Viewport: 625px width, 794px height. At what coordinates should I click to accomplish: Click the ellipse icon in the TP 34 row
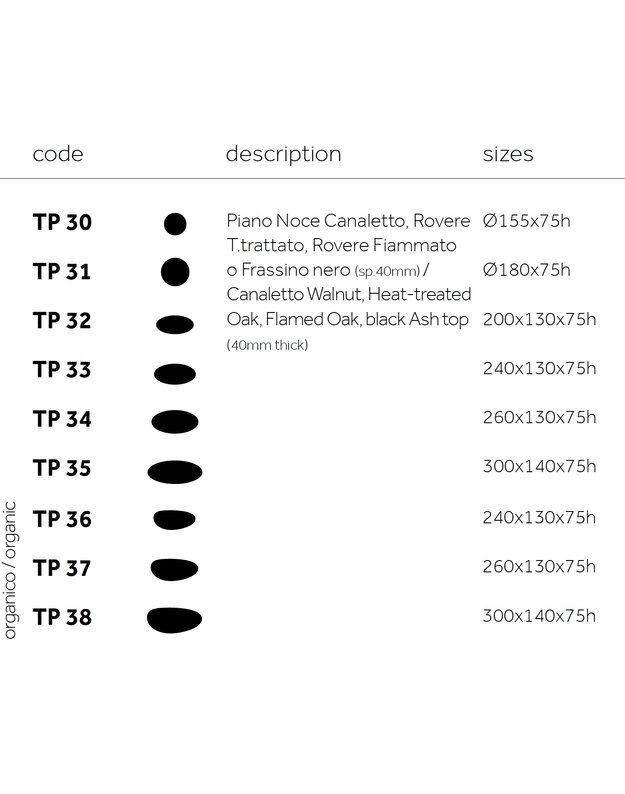coord(175,421)
